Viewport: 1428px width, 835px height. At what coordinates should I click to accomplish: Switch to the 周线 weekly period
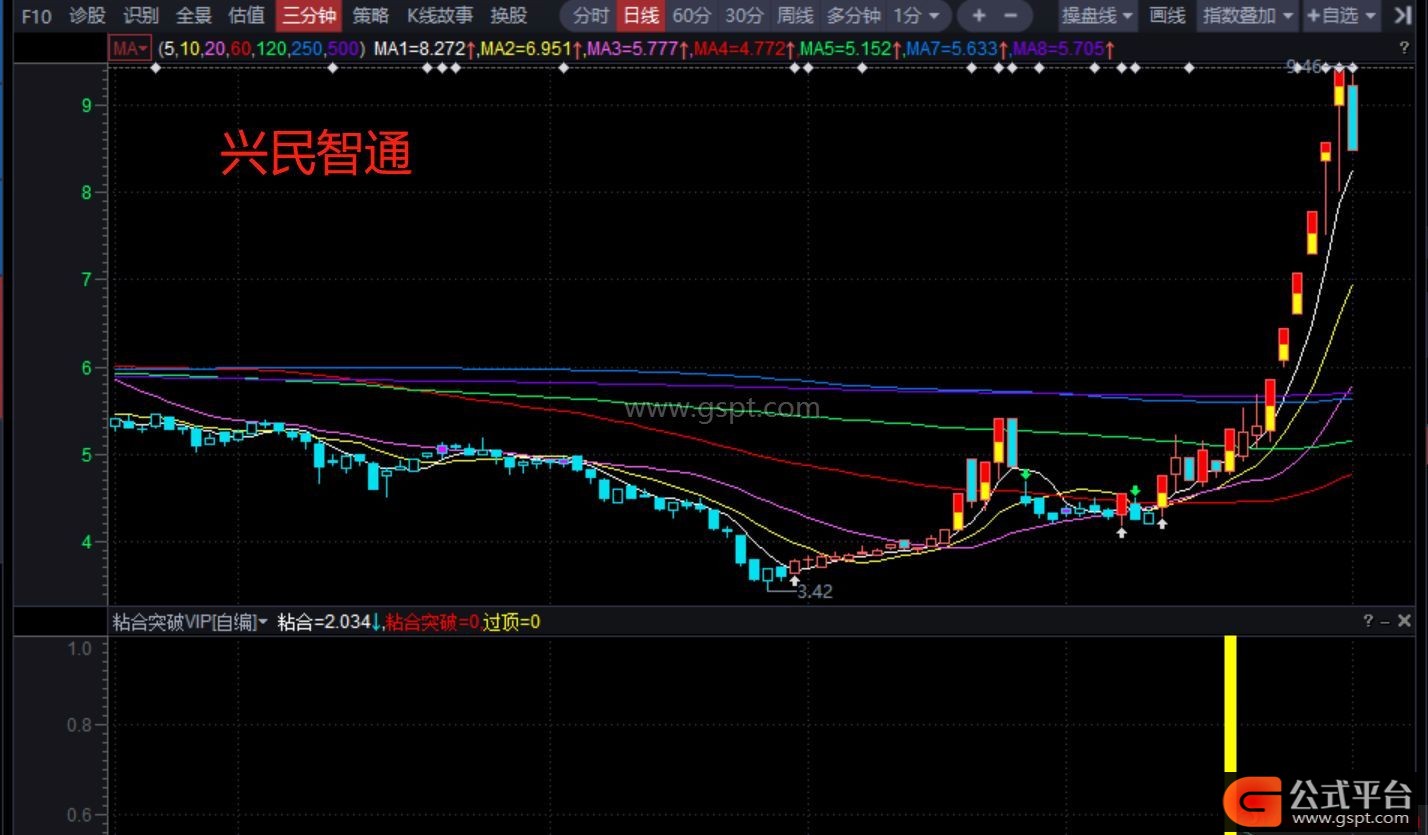coord(796,15)
